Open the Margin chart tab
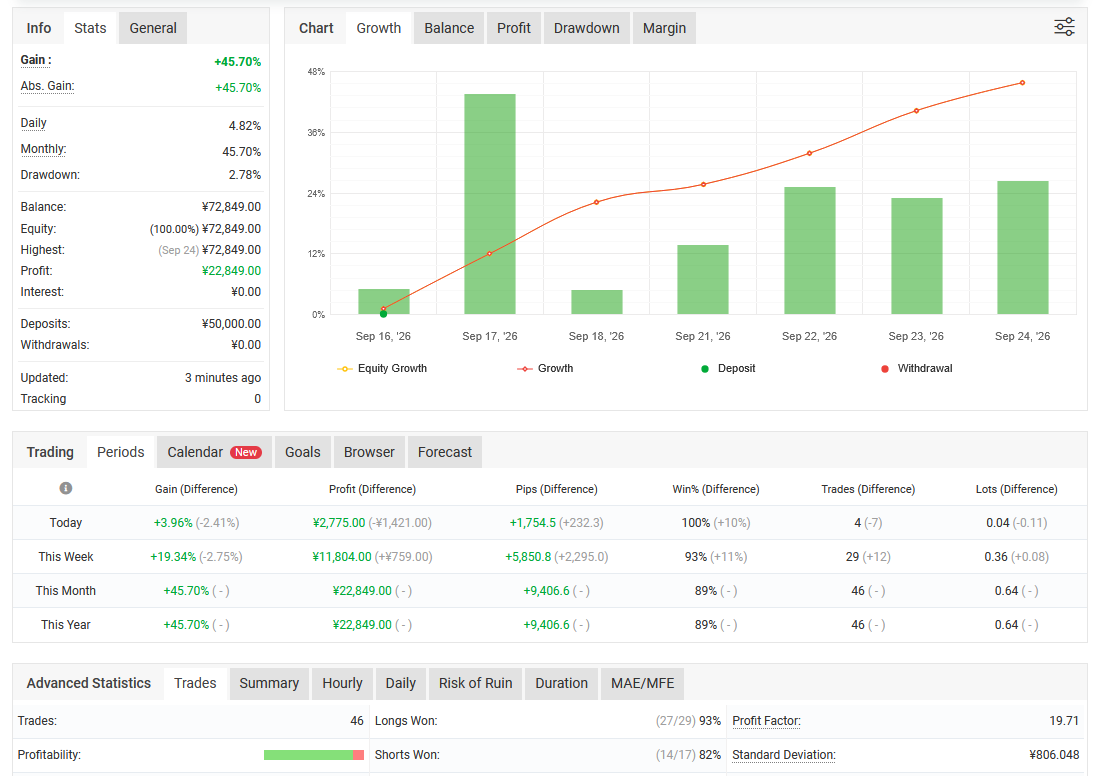 (x=664, y=28)
